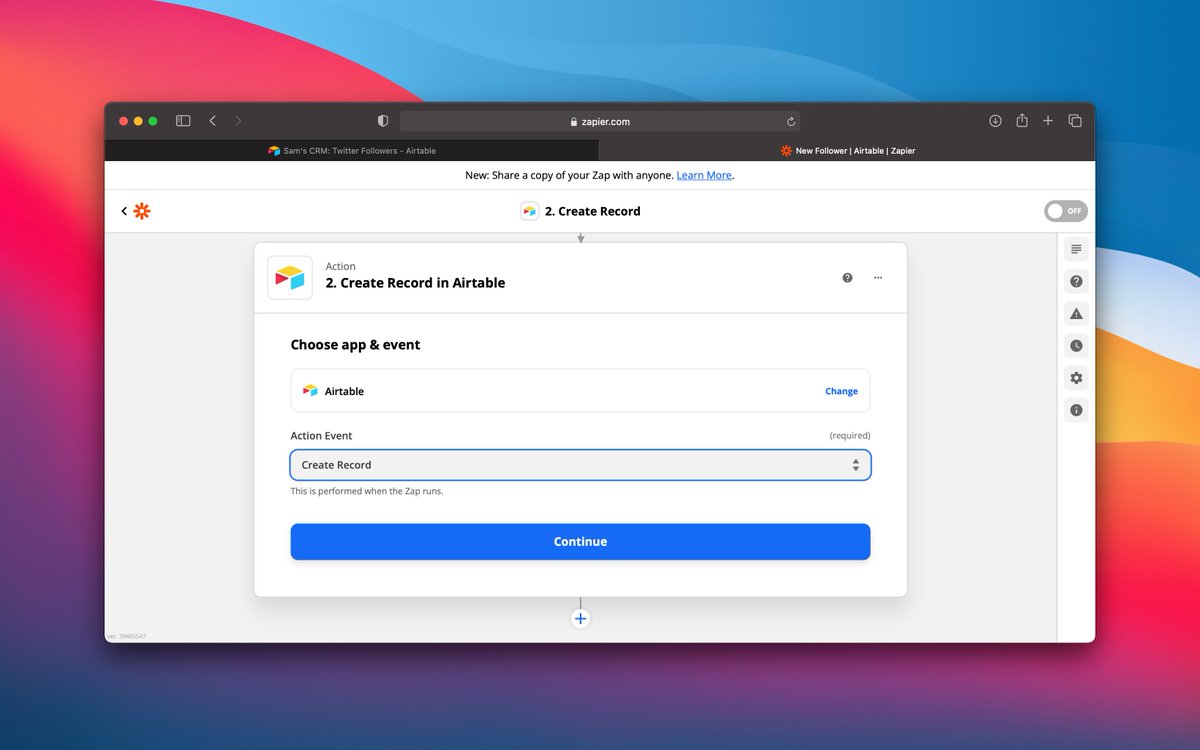Select the New Follower Zapier tab
1200x750 pixels.
847,151
